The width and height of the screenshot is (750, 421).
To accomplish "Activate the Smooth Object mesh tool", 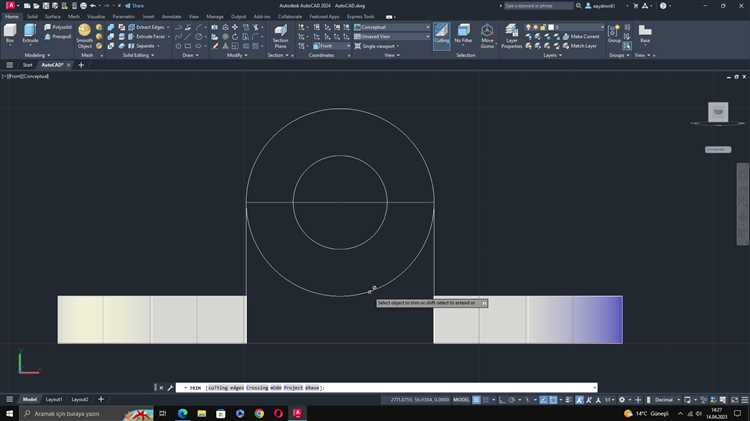I will [84, 34].
